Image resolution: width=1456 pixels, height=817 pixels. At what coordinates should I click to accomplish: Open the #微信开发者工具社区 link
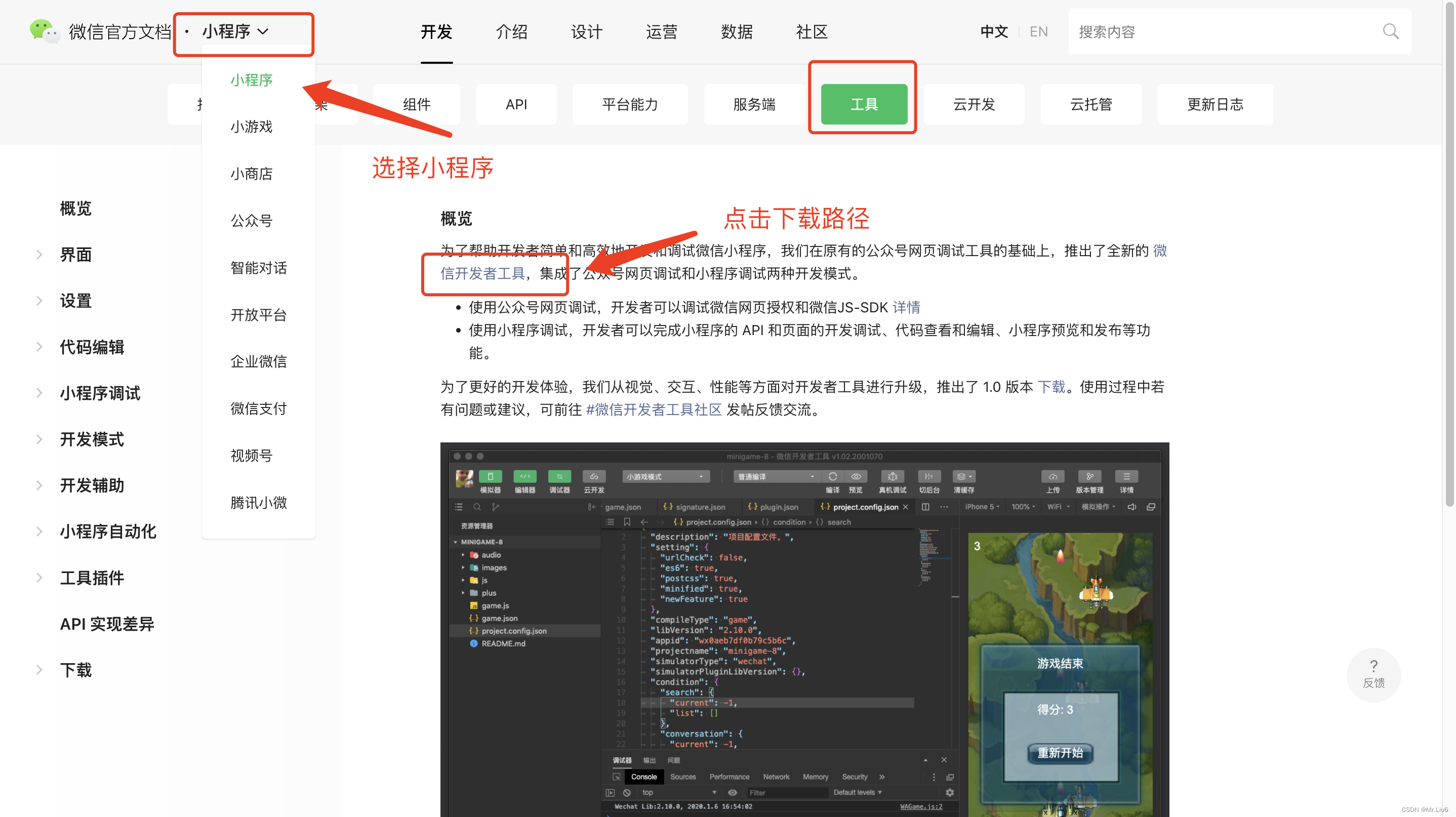point(654,410)
